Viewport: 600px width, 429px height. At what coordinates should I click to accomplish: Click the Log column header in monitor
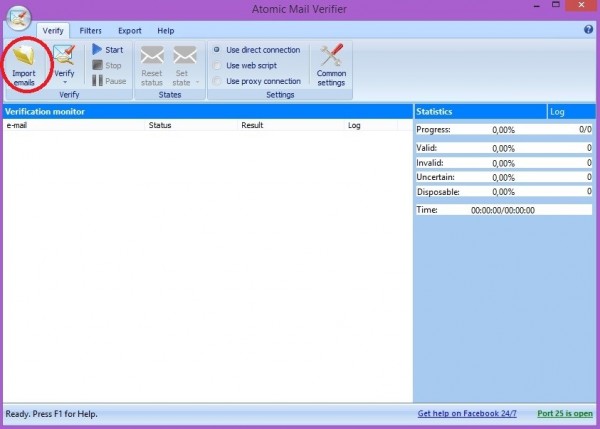371,125
